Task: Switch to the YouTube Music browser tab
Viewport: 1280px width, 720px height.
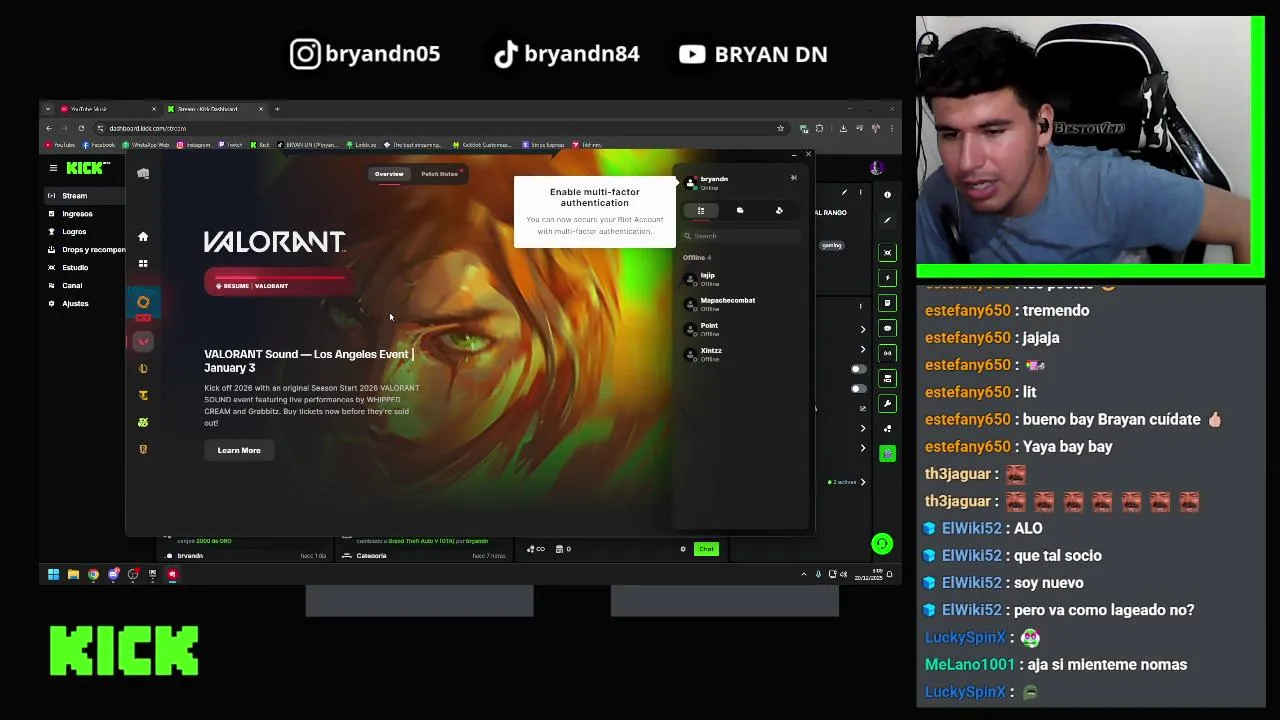Action: coord(107,109)
